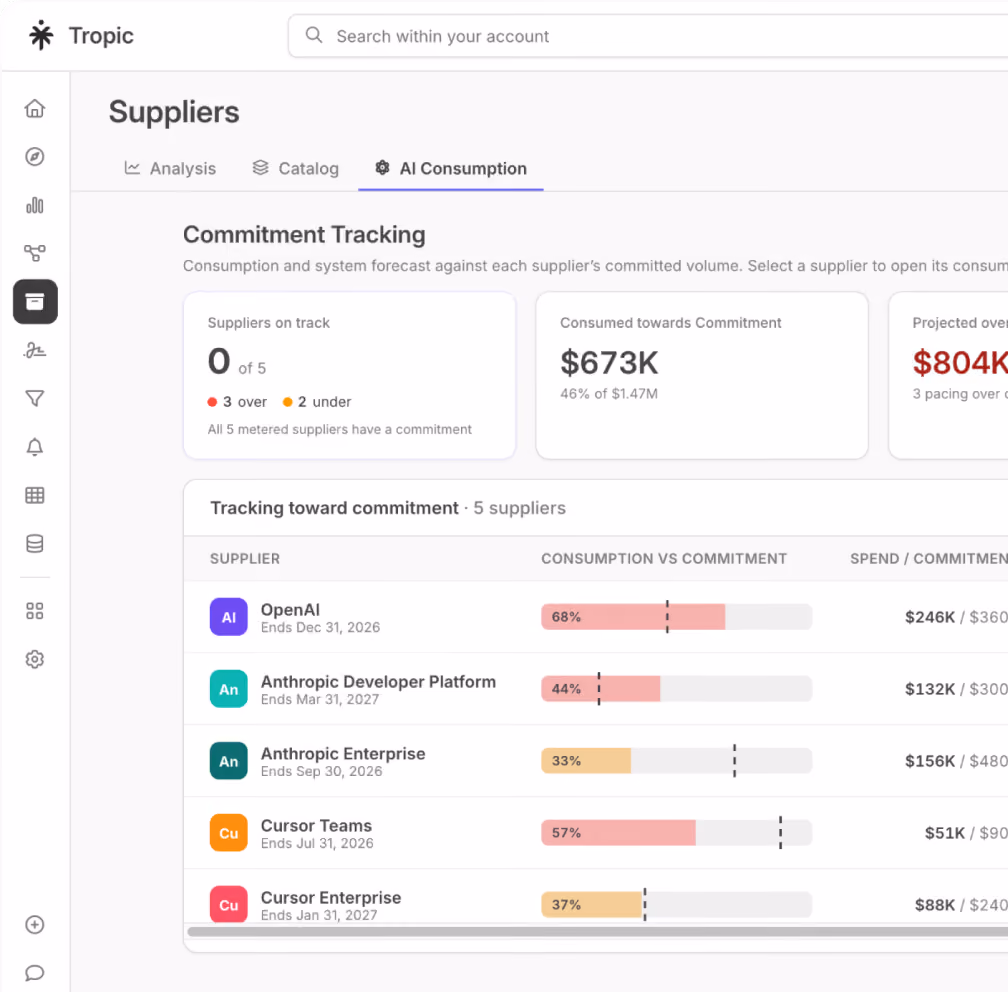Click the 'Suppliers on track' card
Viewport: 1008px width, 992px height.
pyautogui.click(x=349, y=375)
